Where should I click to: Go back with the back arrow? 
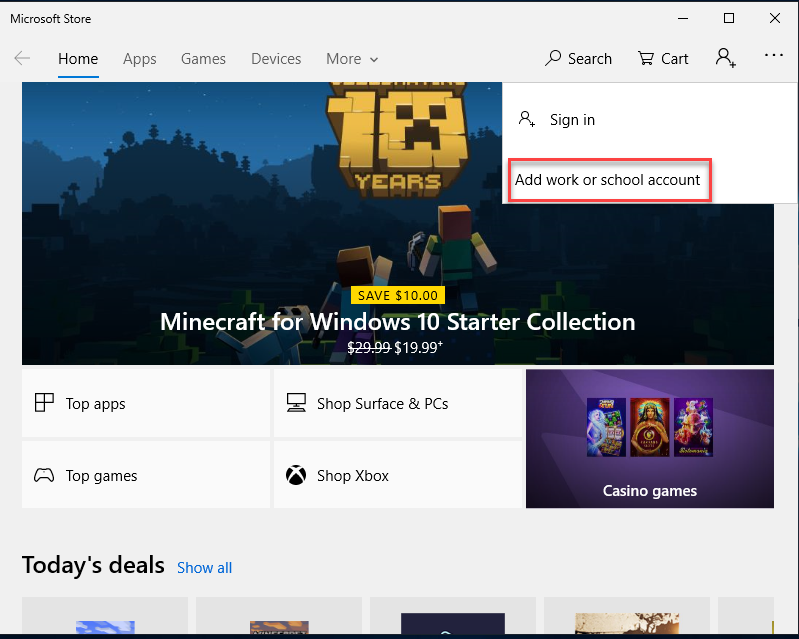22,58
